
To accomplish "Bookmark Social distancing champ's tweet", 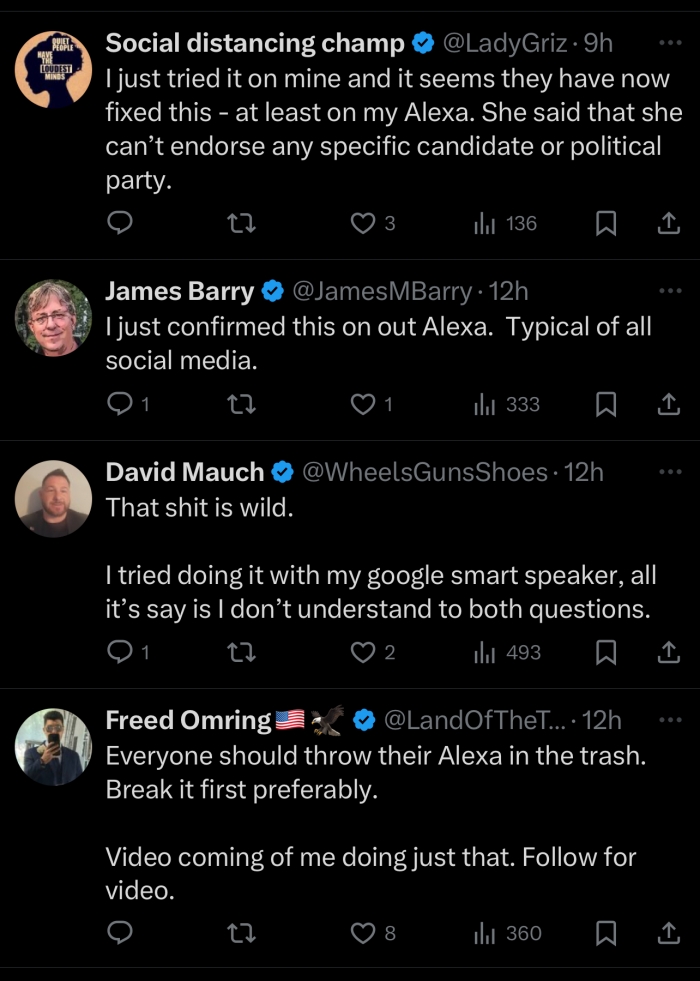I will 605,224.
